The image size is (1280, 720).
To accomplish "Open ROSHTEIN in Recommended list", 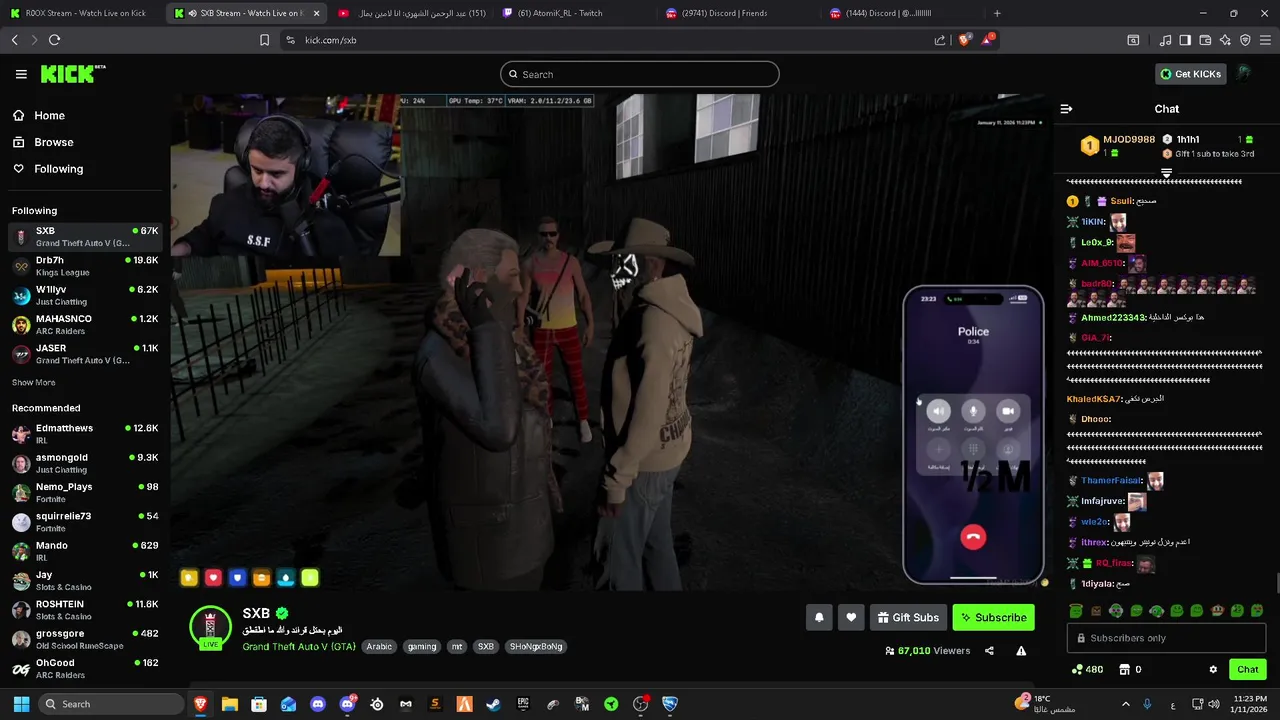I will tap(85, 610).
